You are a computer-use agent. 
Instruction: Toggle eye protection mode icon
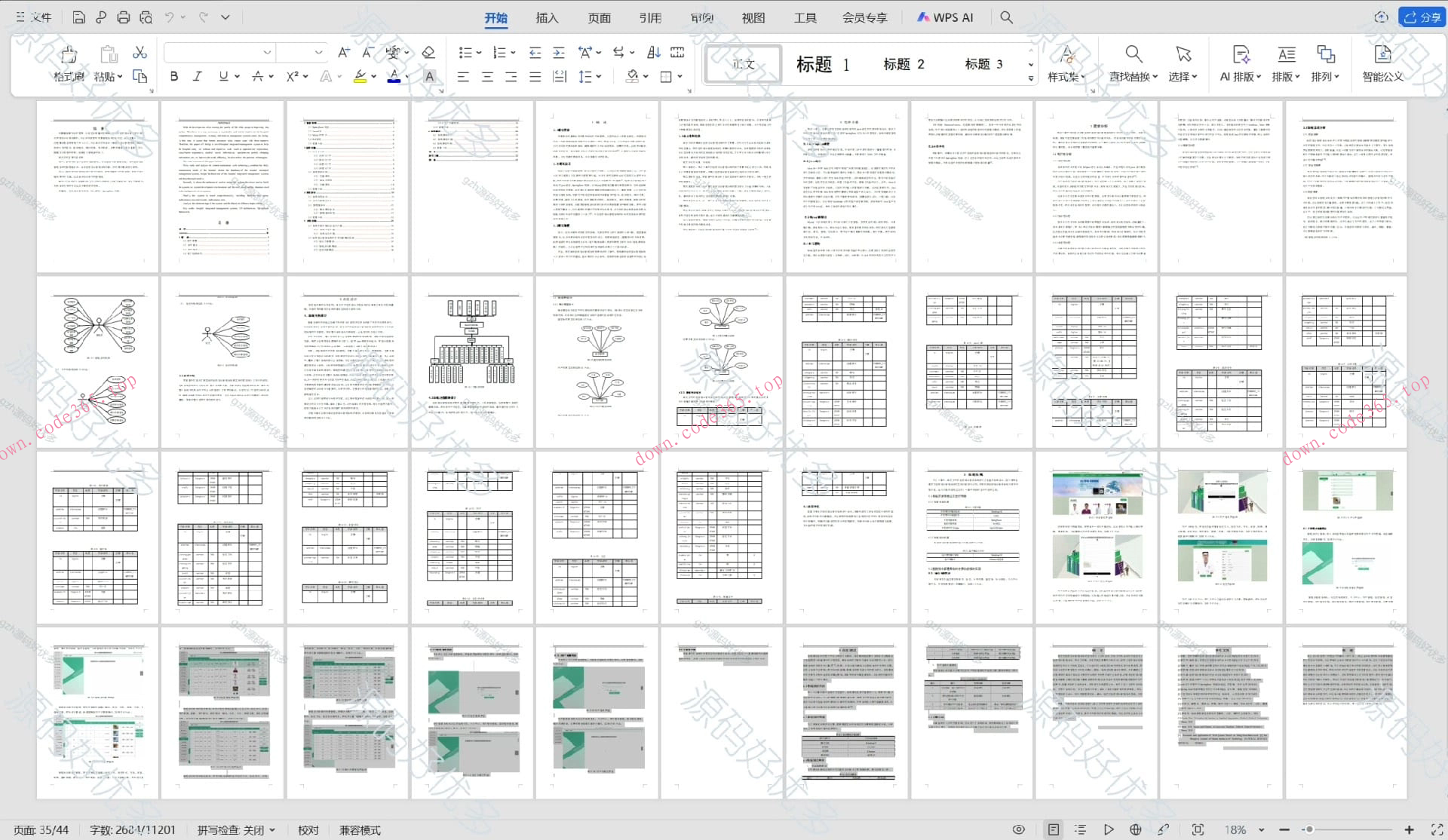(1018, 829)
